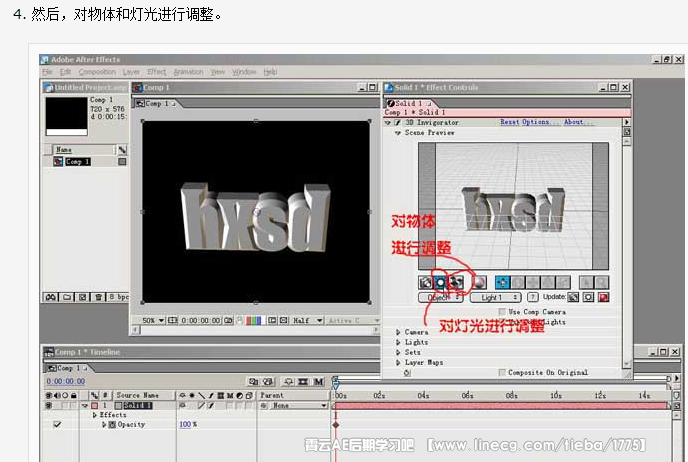The width and height of the screenshot is (688, 462).
Task: Open the Half resolution dropdown
Action: (x=308, y=321)
